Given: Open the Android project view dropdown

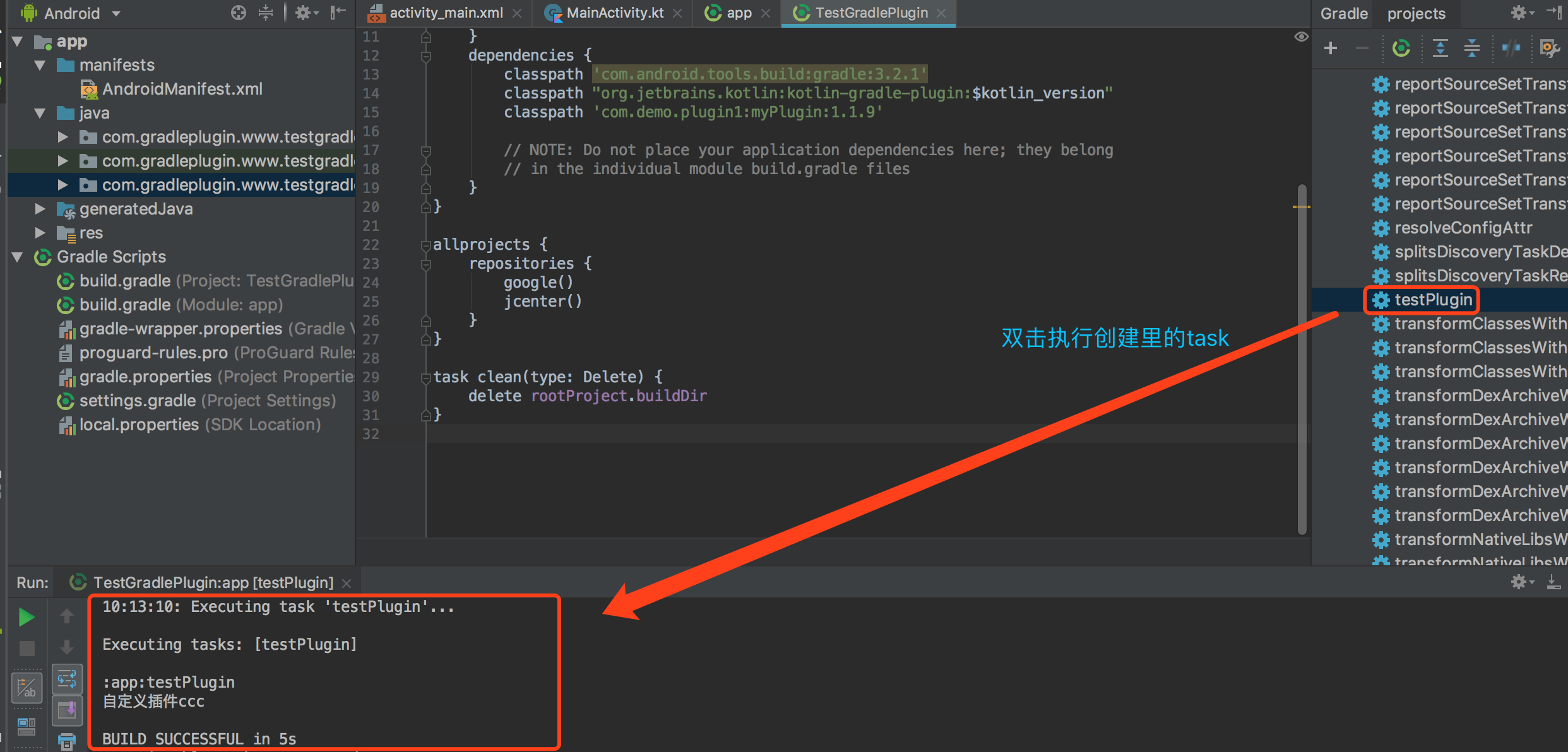Looking at the screenshot, I should click(x=116, y=13).
